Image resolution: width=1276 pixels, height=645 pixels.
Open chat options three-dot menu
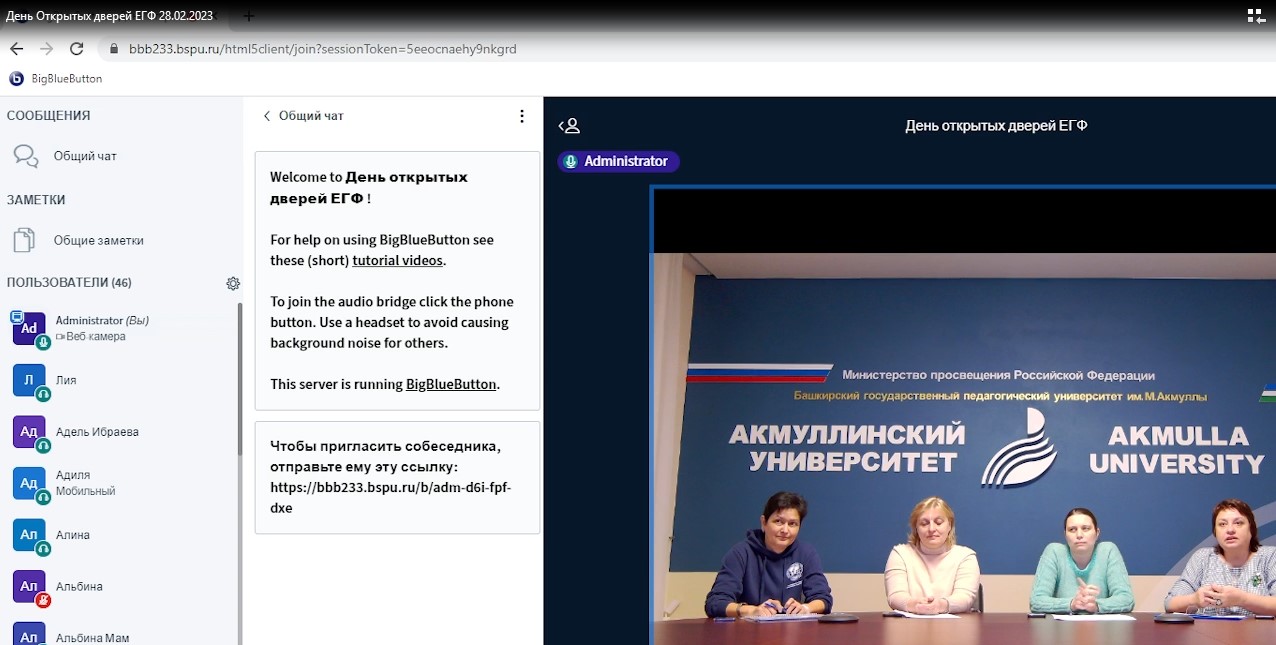click(x=521, y=116)
